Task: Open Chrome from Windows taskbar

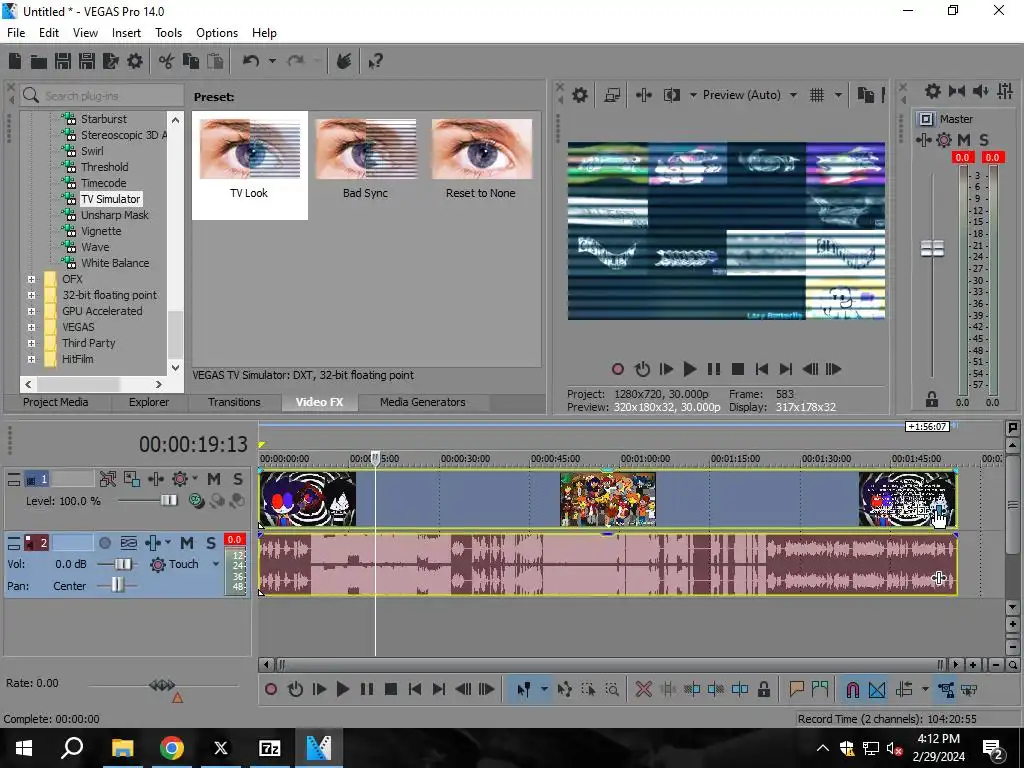Action: tap(172, 748)
